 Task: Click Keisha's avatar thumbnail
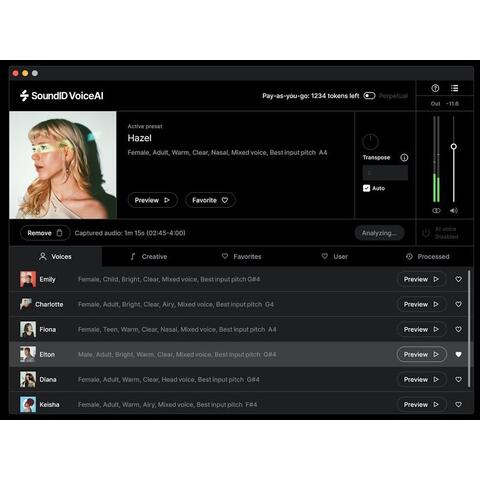pos(28,404)
